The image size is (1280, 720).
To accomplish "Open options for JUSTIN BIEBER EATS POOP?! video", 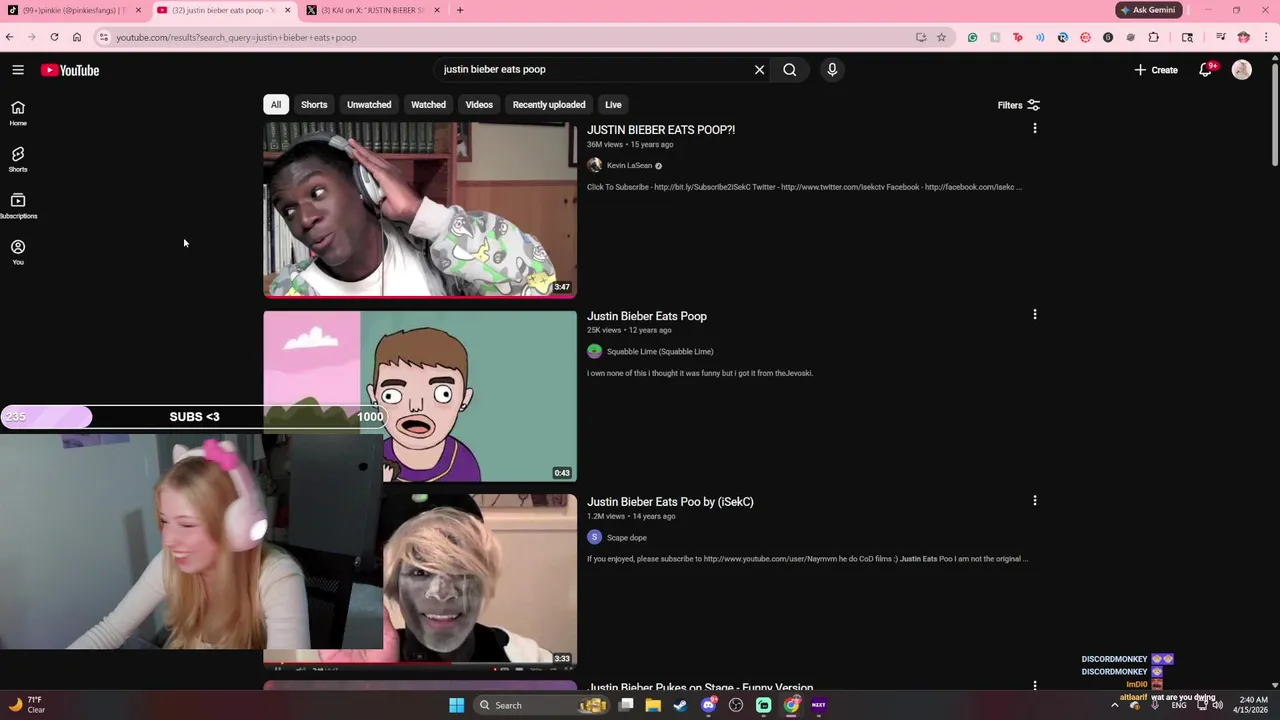I will click(x=1035, y=129).
